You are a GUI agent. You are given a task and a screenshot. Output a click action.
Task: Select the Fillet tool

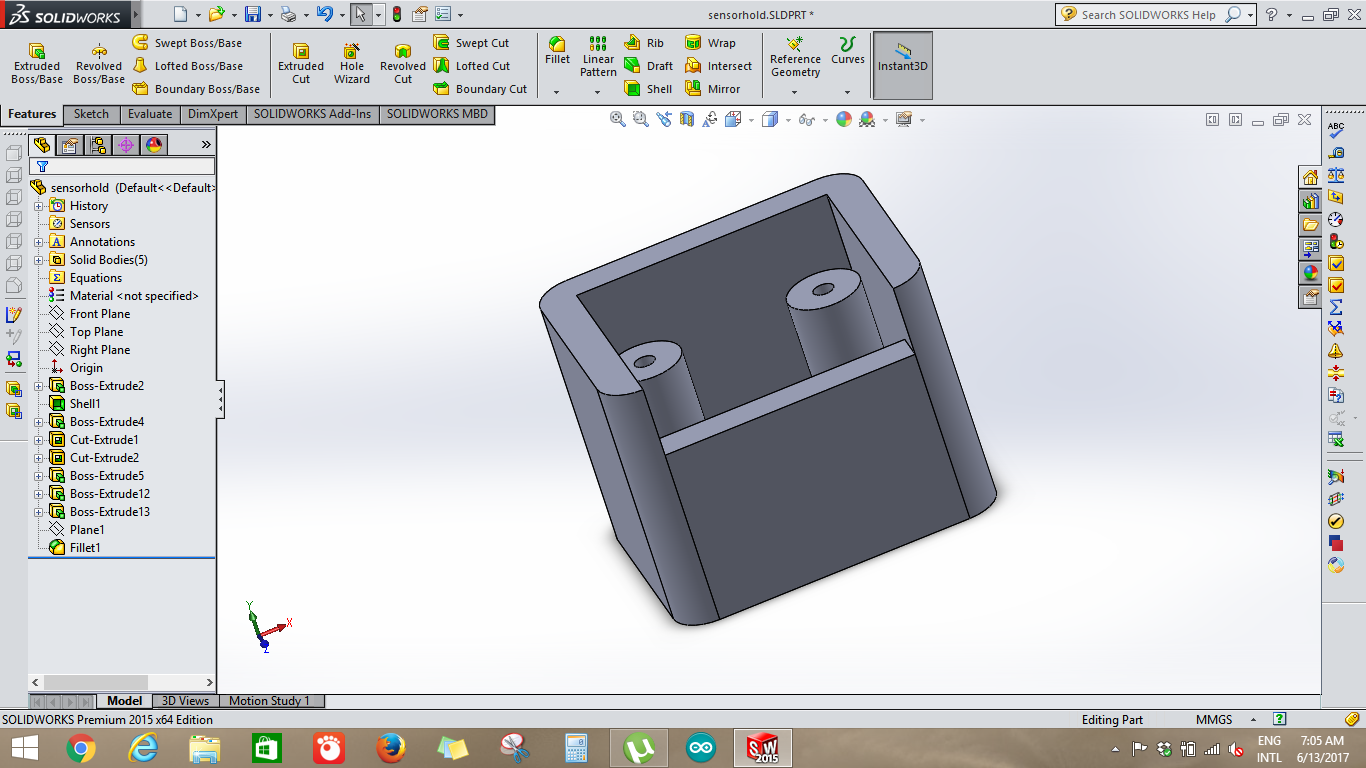tap(557, 52)
